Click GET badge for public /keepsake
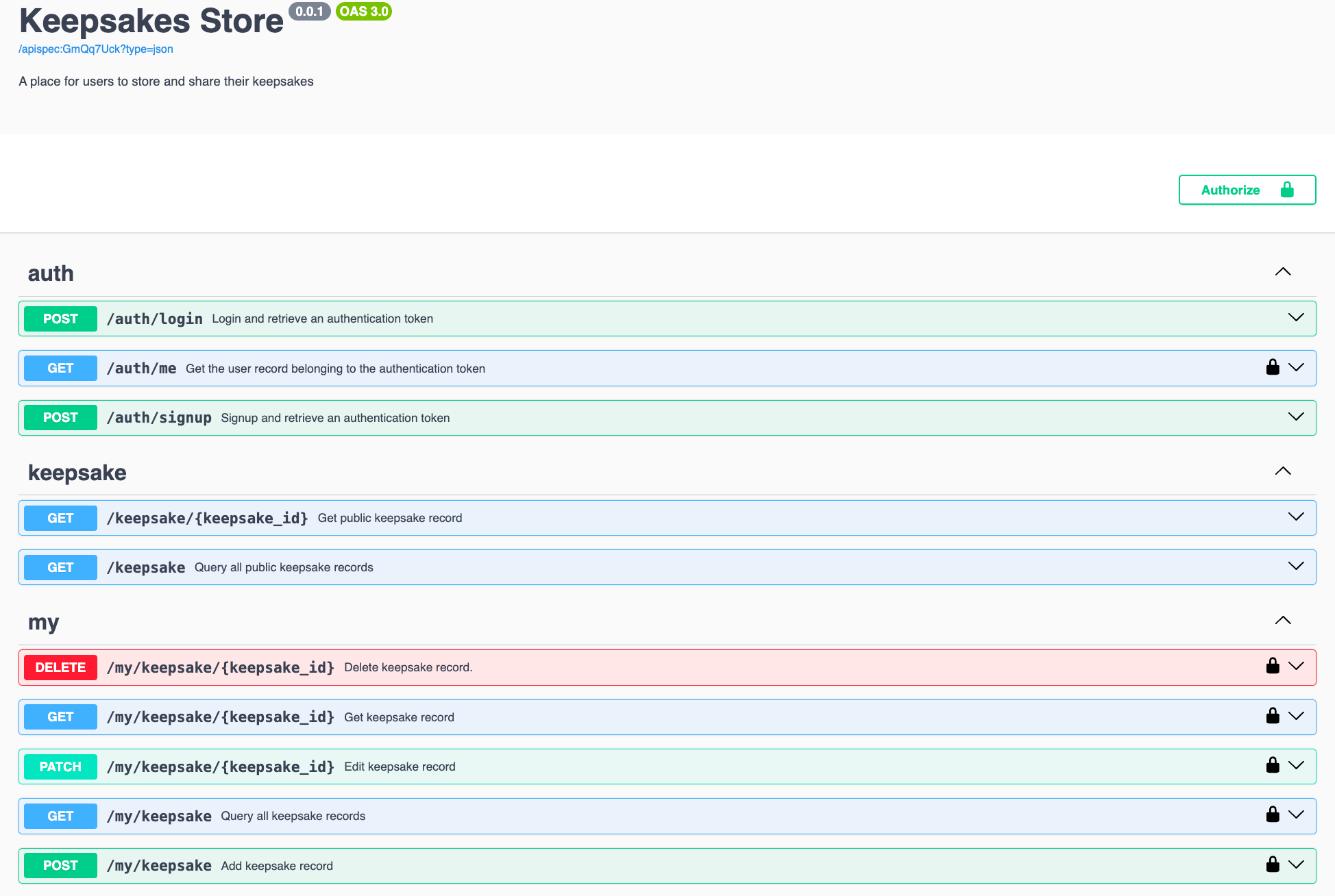The image size is (1335, 896). [60, 567]
